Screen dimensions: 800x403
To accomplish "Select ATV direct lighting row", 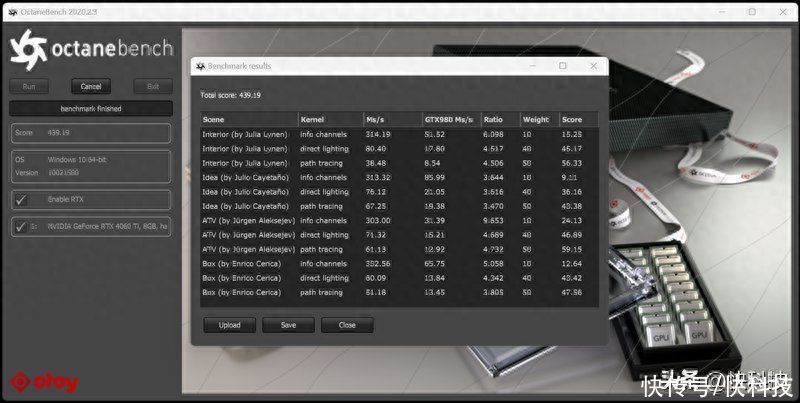I will click(399, 235).
